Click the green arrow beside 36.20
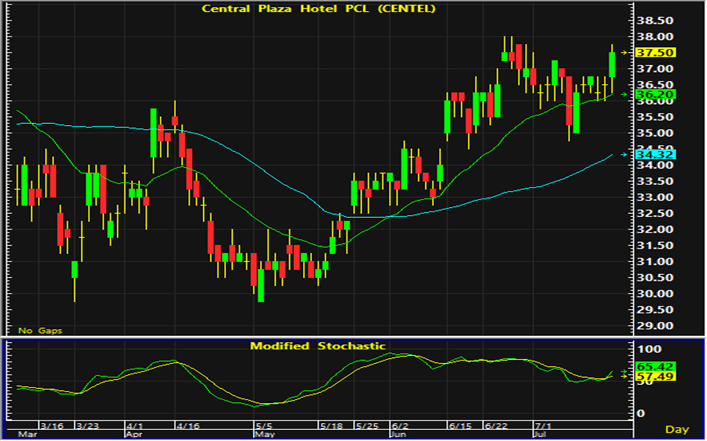Screen dimensions: 707x441 624,94
